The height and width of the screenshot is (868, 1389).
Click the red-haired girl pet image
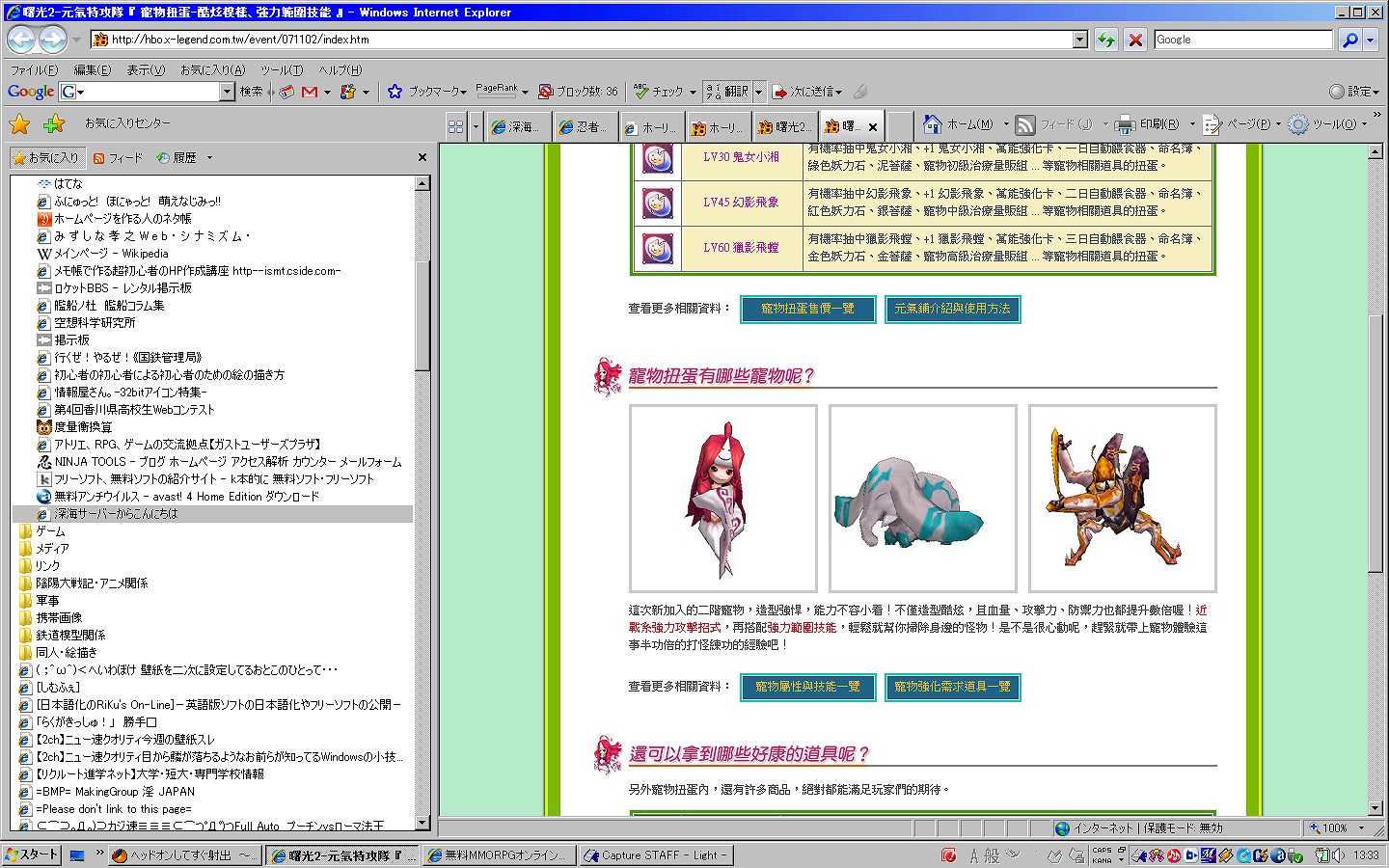click(x=723, y=499)
